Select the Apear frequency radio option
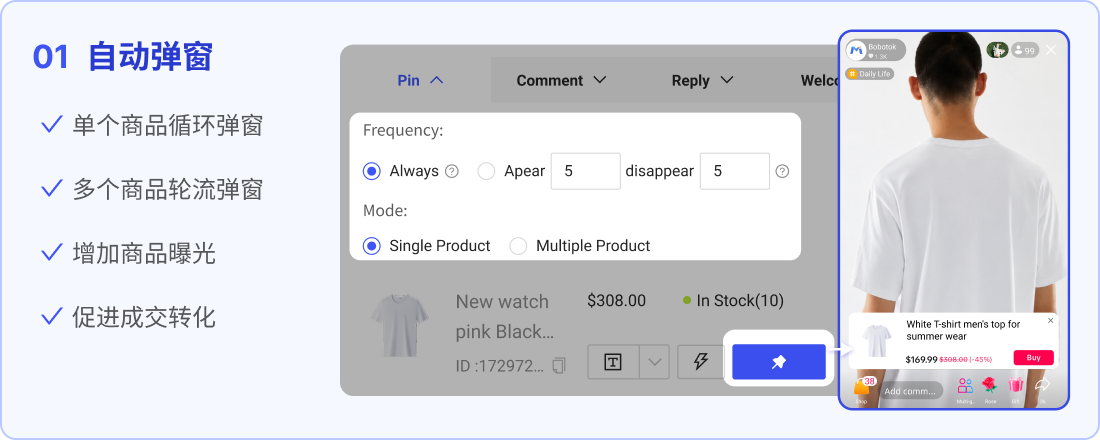Viewport: 1100px width, 440px height. (486, 171)
